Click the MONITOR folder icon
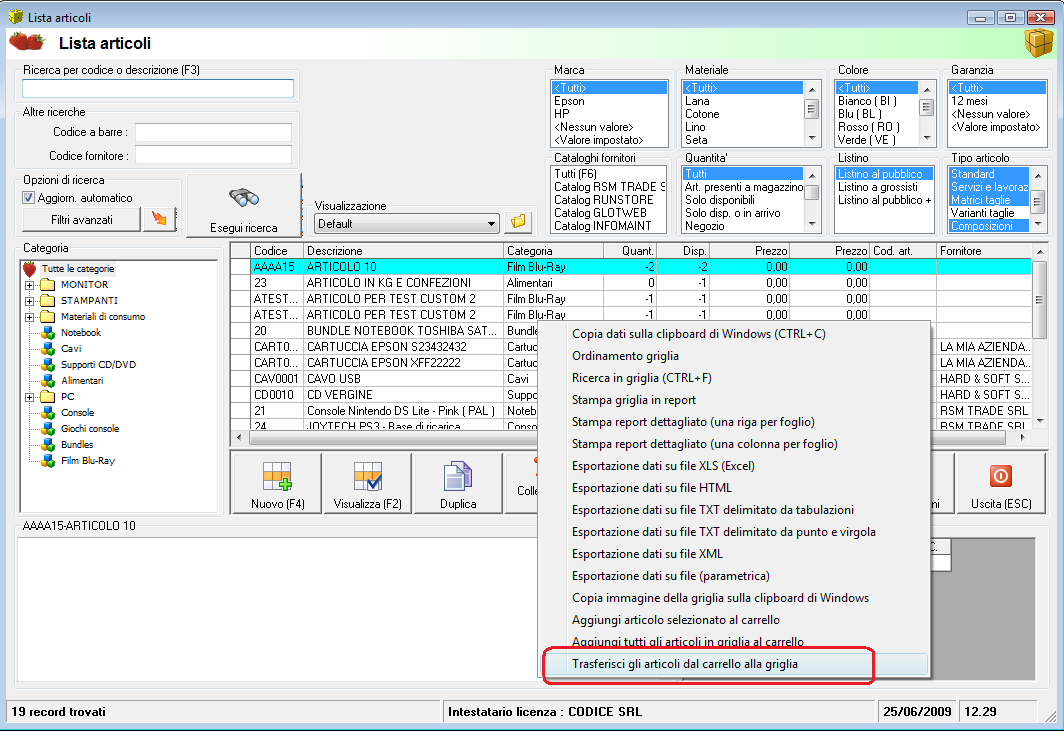This screenshot has height=731, width=1064. [x=48, y=284]
